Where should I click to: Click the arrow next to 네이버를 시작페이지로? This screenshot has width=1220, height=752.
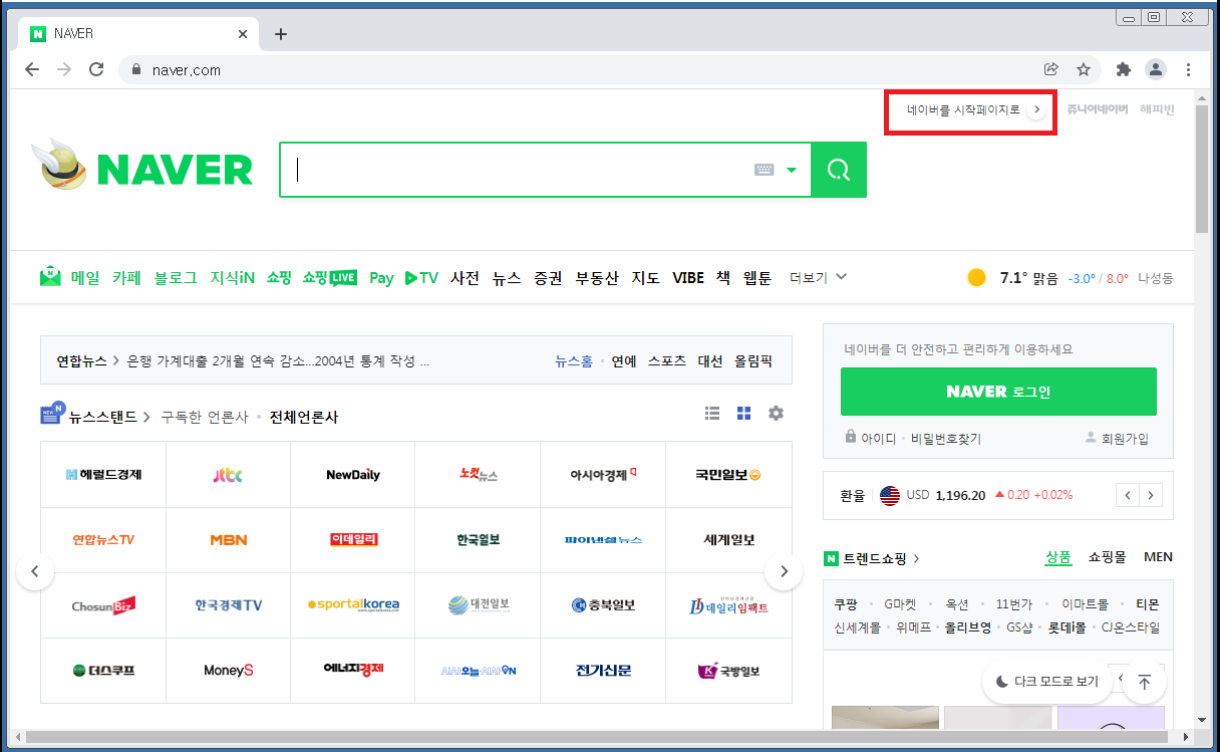click(x=1037, y=110)
